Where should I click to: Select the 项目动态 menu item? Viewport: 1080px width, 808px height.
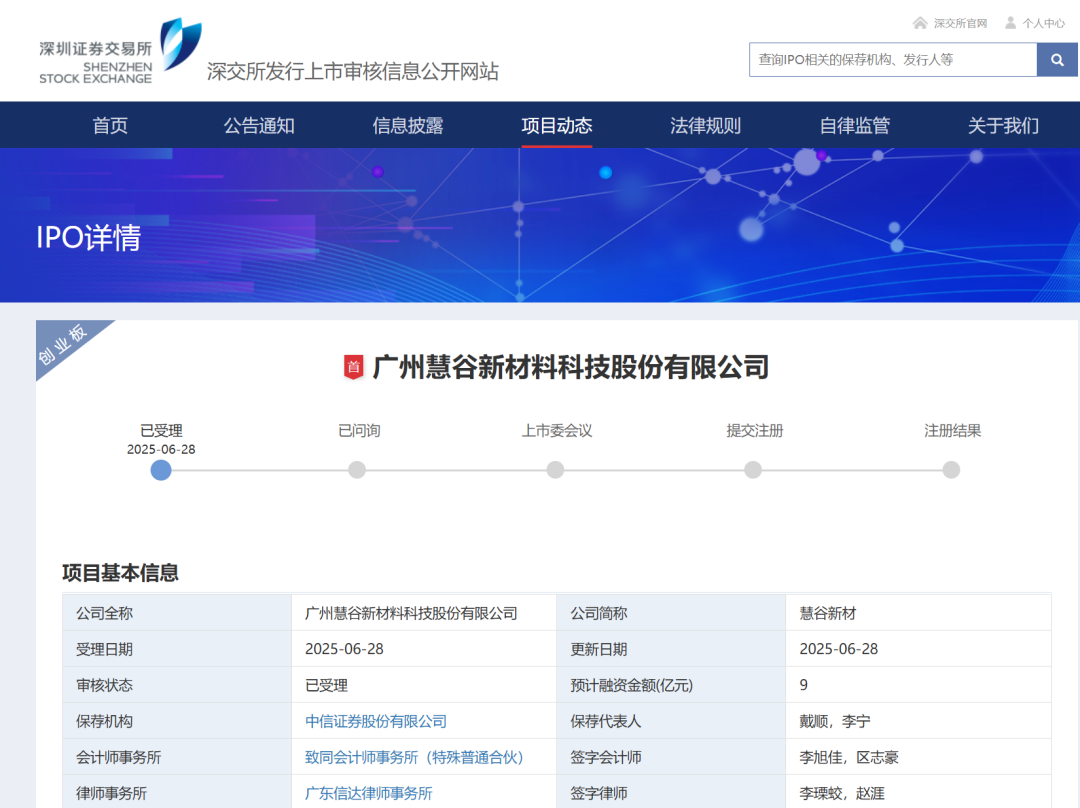(557, 125)
